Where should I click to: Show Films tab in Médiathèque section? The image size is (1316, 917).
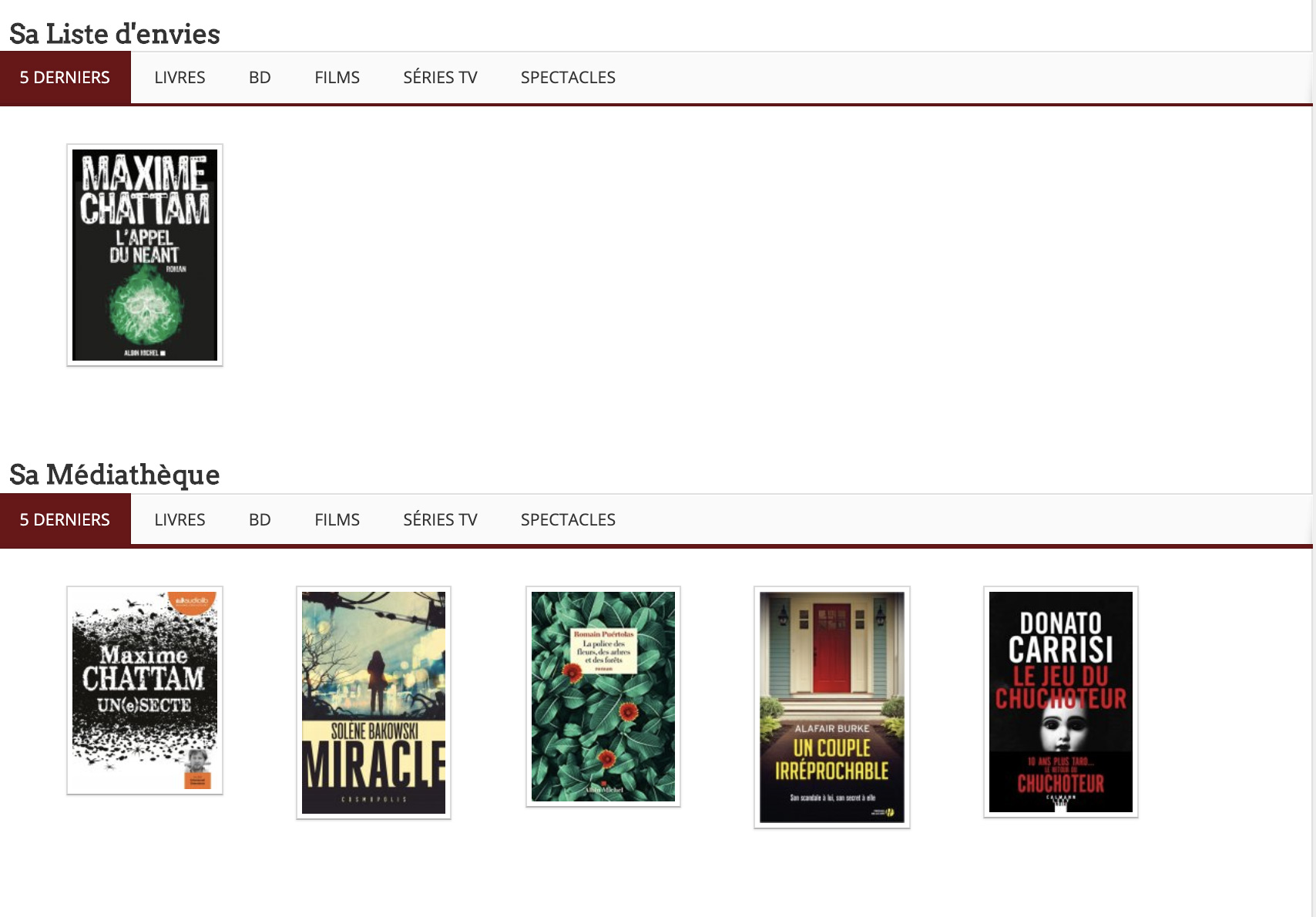(337, 520)
